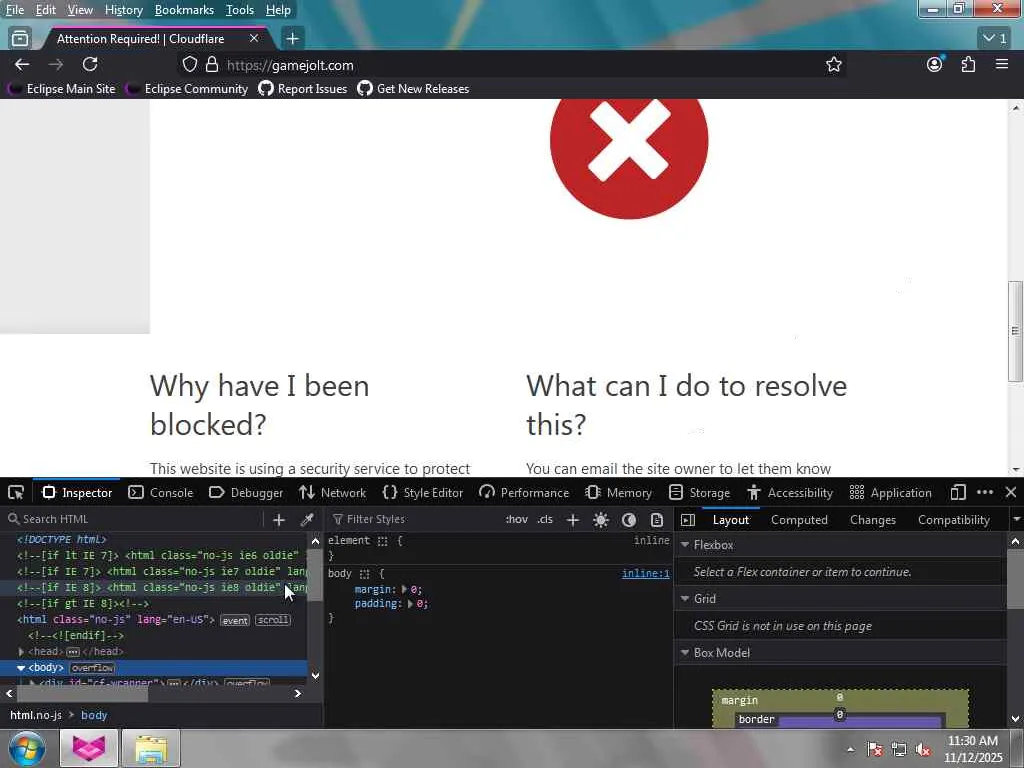Reload the current page
The height and width of the screenshot is (768, 1024).
(x=90, y=65)
